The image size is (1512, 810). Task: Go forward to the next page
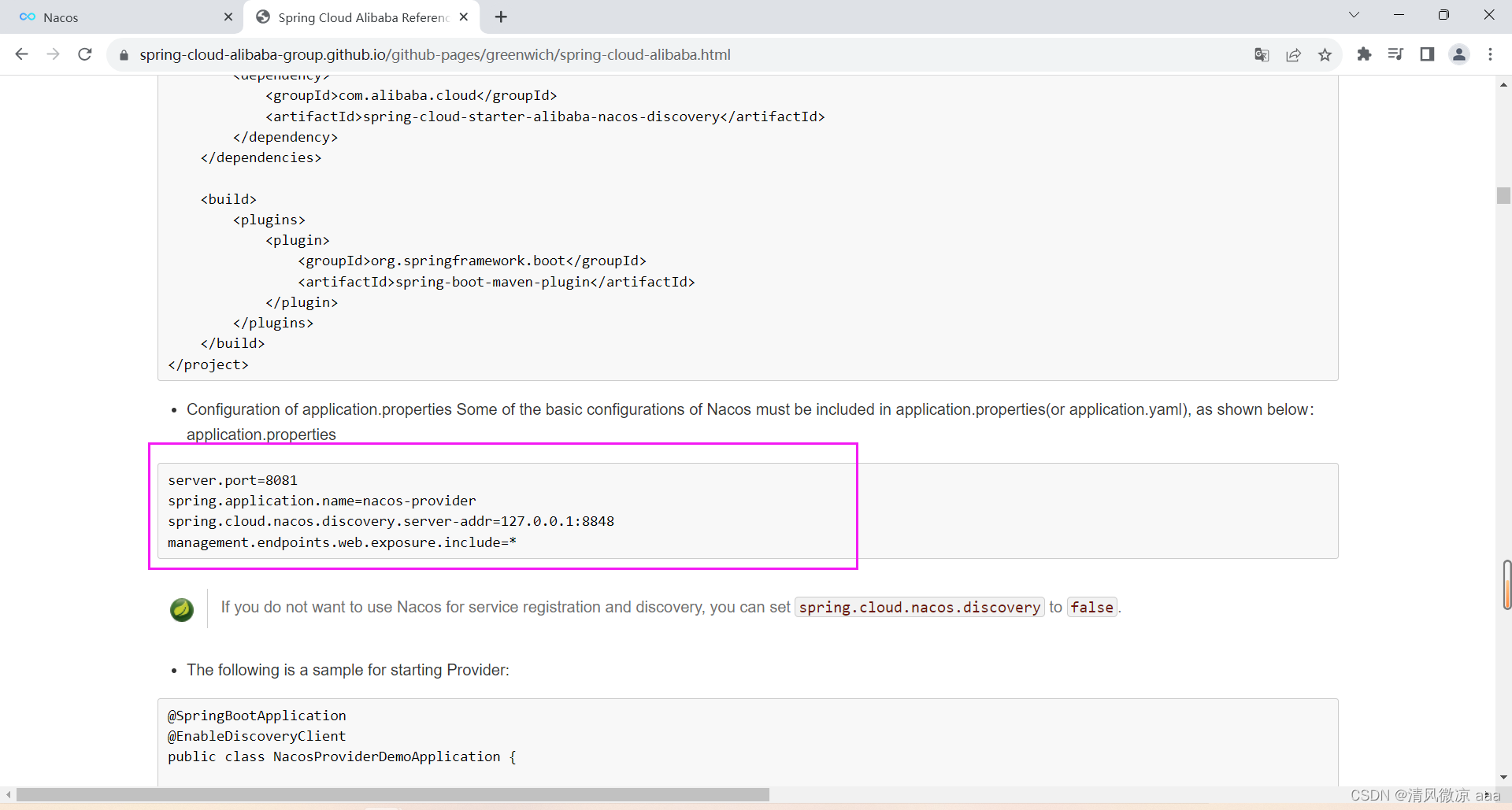[x=53, y=54]
